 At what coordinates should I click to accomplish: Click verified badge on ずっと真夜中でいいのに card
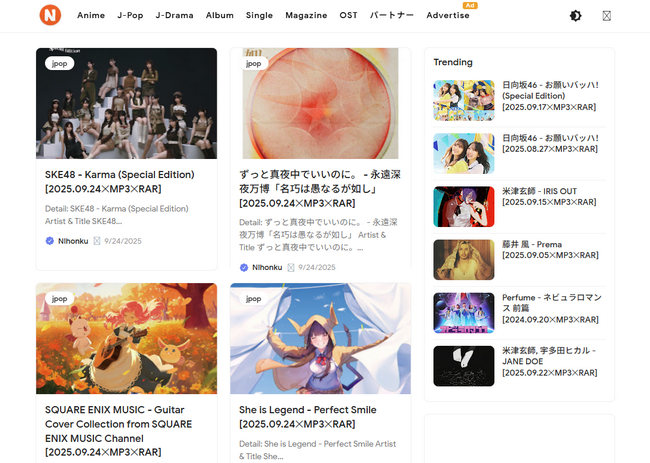click(x=244, y=267)
